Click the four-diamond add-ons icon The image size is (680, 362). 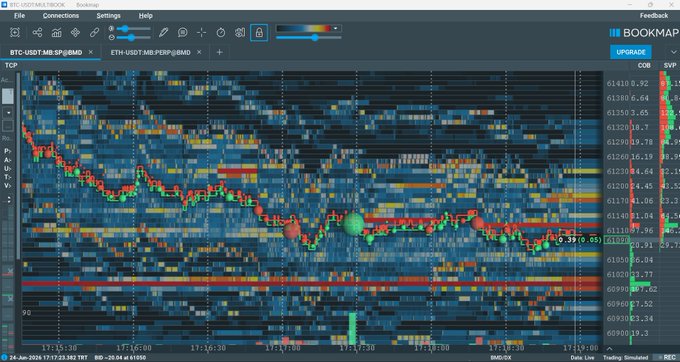coord(75,33)
